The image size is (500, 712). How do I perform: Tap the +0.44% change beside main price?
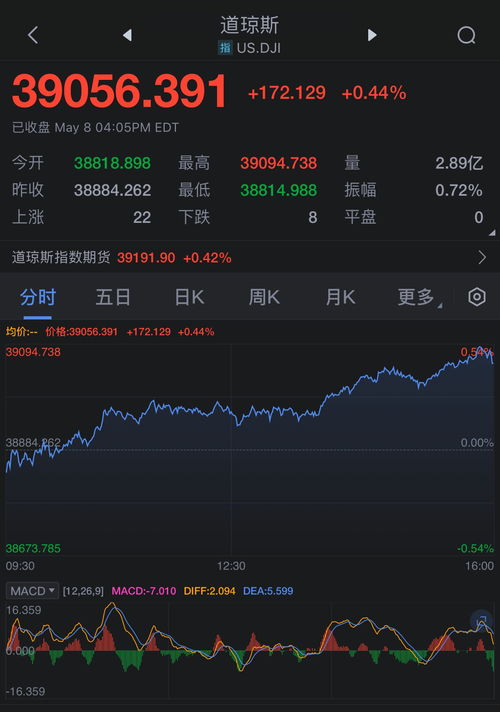pyautogui.click(x=374, y=93)
